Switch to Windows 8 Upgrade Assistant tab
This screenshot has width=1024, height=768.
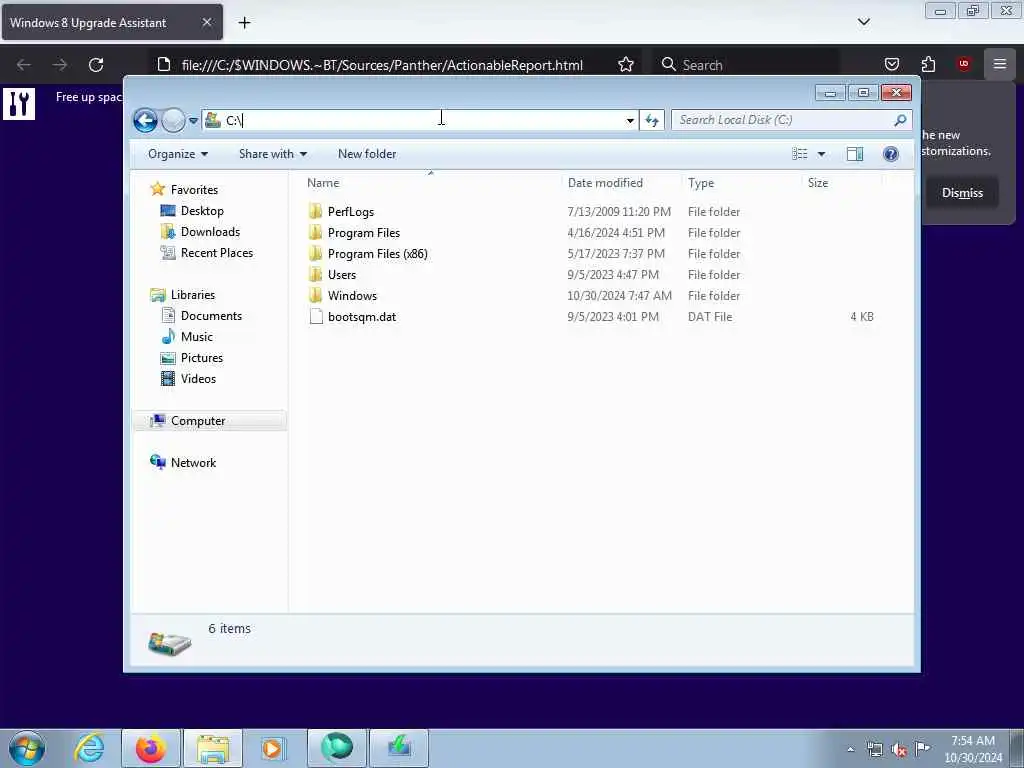(x=112, y=22)
